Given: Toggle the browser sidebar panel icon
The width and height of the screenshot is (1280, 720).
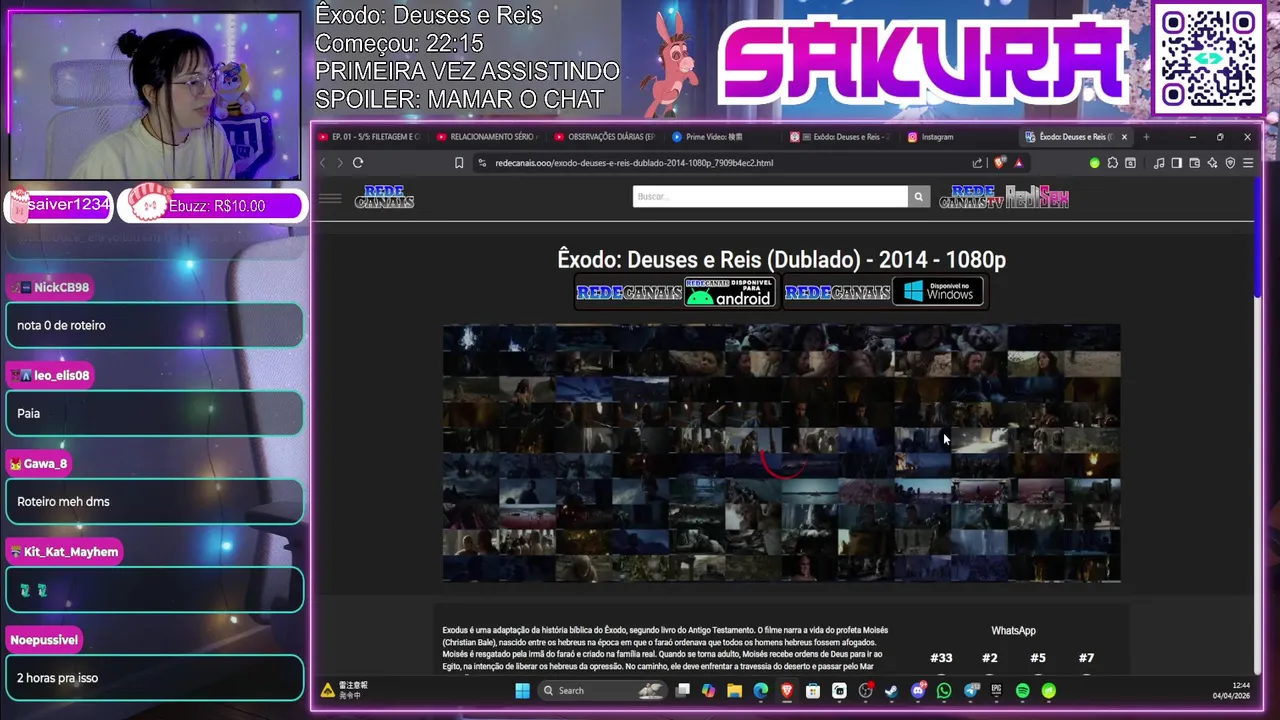Looking at the screenshot, I should (1177, 163).
